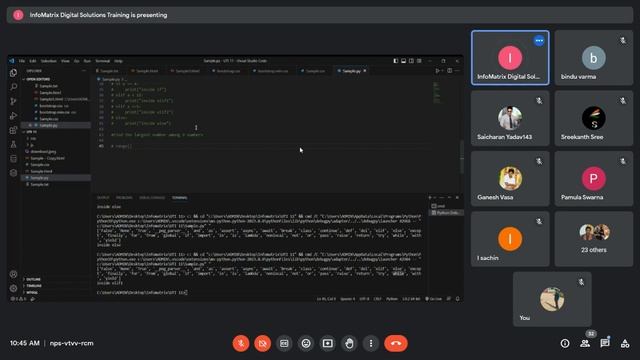Split the editor to the right

pyautogui.click(x=449, y=71)
